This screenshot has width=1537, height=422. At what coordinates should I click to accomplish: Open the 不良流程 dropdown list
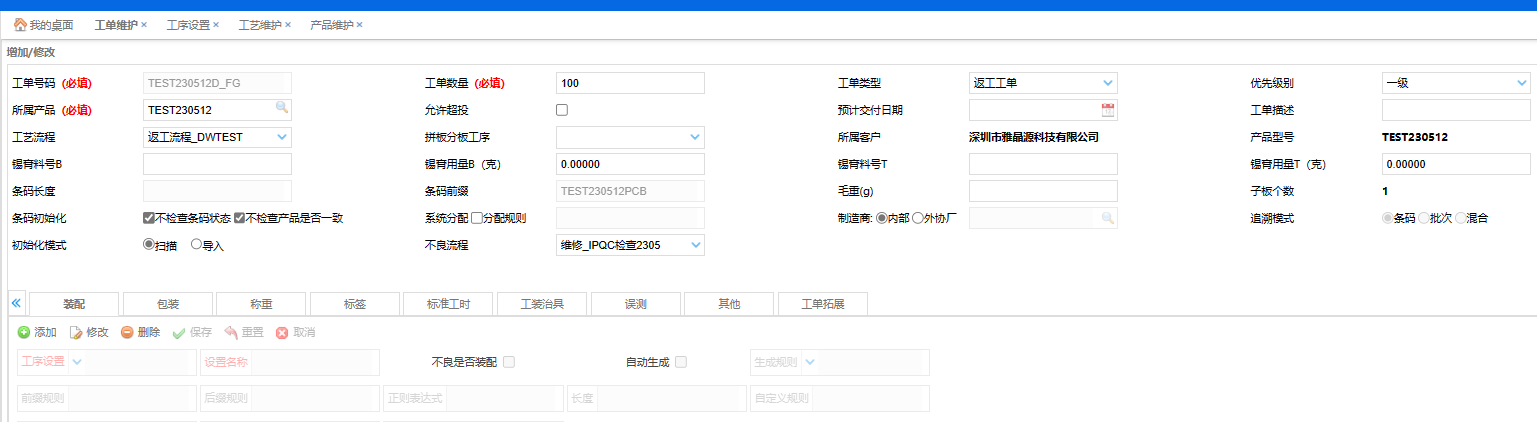(695, 244)
